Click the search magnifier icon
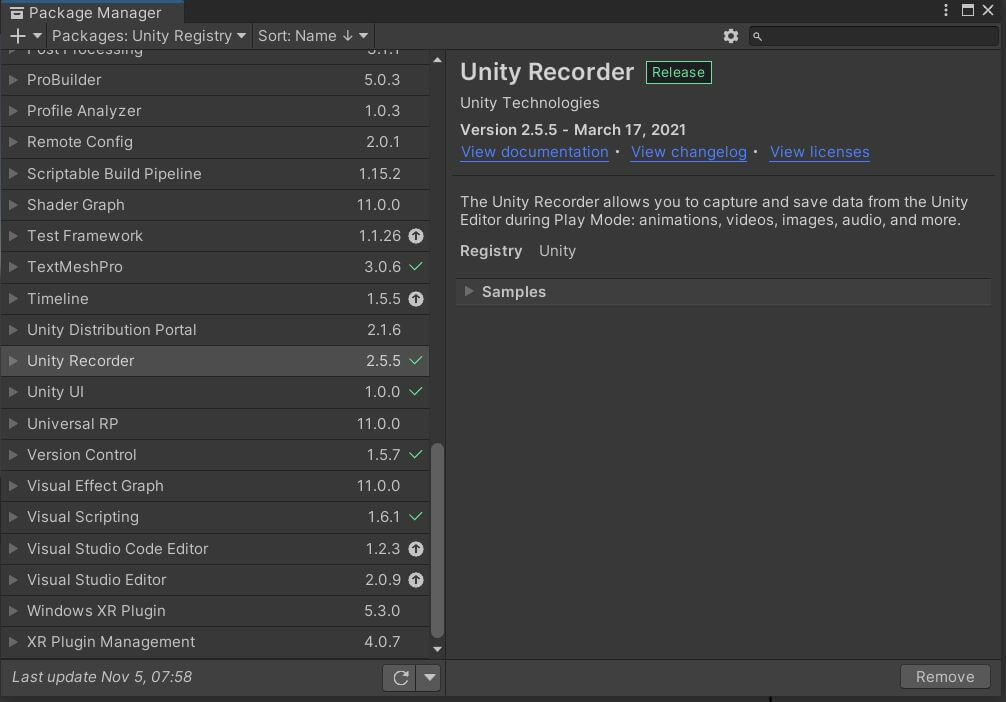 [757, 37]
